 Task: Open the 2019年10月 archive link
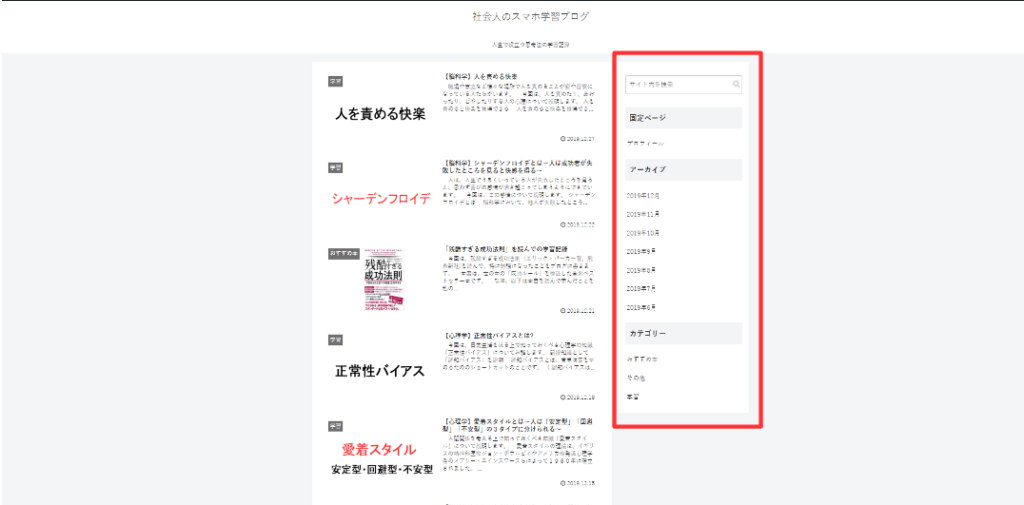(x=643, y=232)
